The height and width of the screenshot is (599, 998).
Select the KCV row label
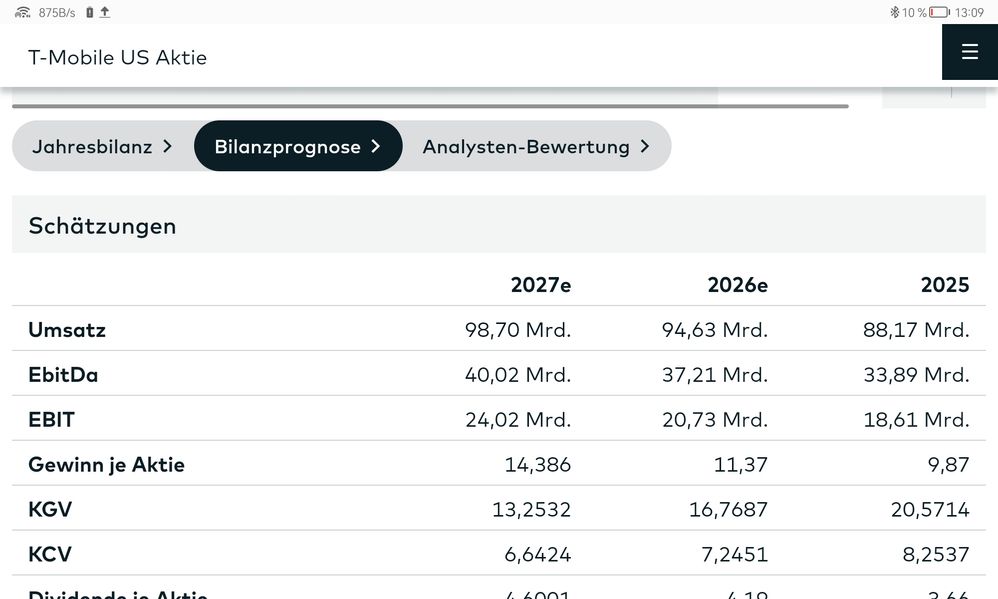[50, 554]
